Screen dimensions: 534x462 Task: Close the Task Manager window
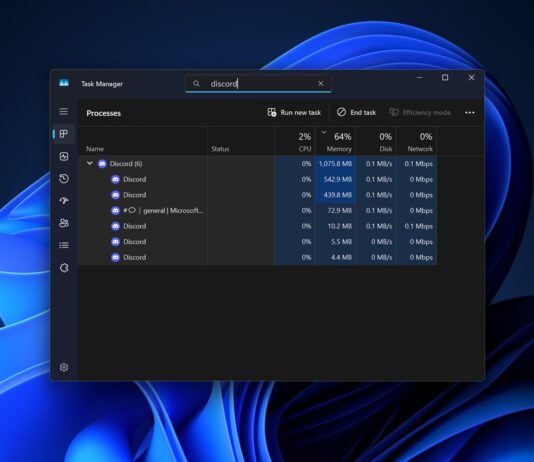click(471, 78)
